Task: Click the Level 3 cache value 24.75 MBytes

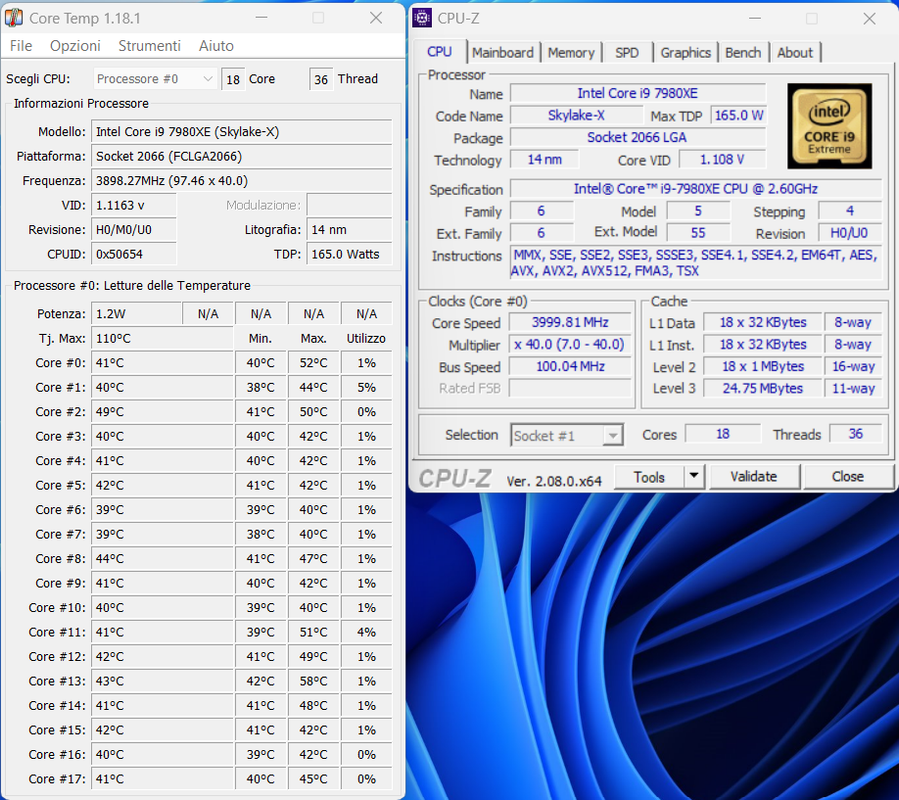Action: click(763, 388)
